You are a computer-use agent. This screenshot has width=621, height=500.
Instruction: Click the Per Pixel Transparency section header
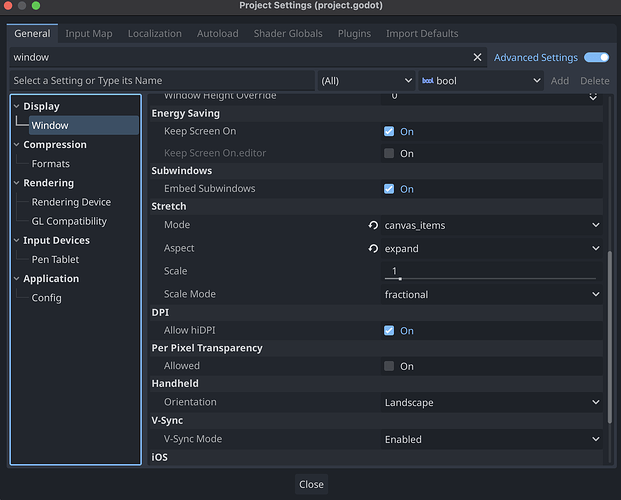click(376, 348)
